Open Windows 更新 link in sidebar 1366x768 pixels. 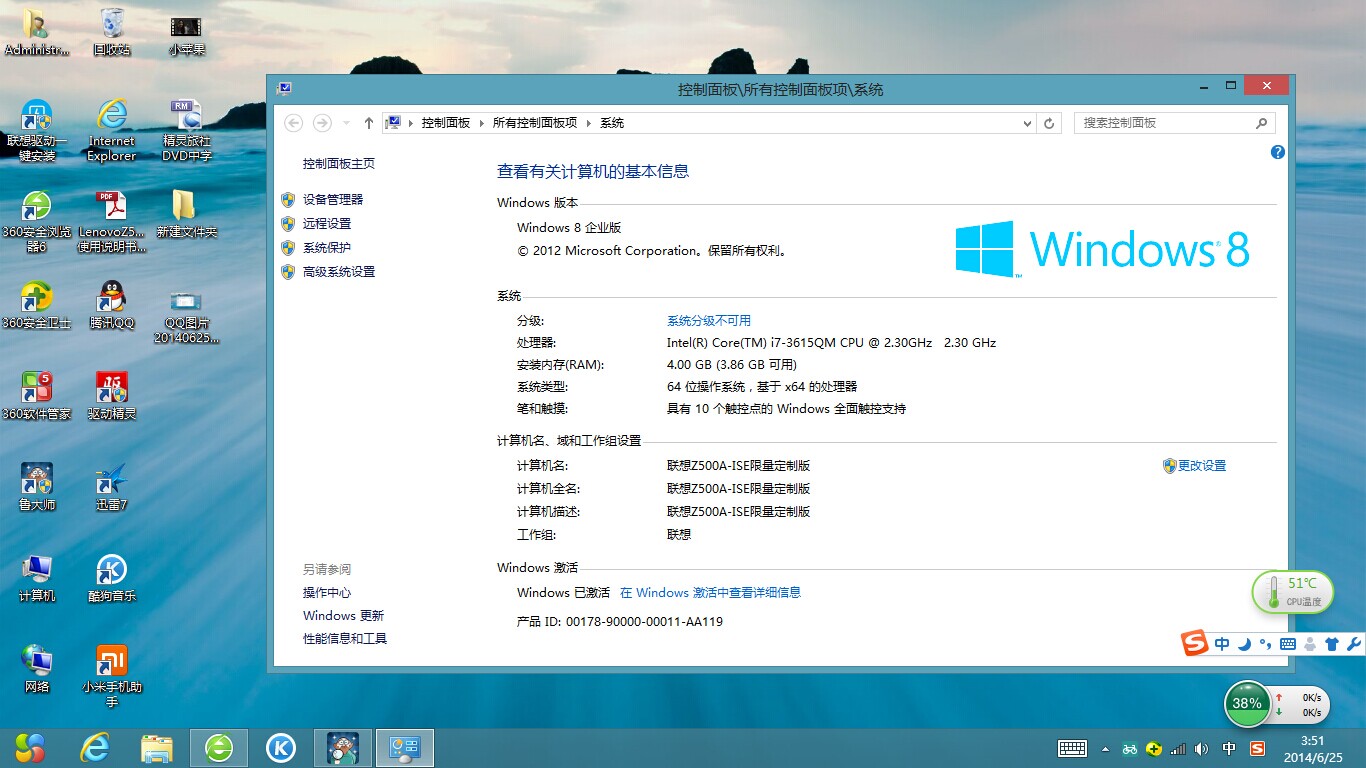coord(343,615)
